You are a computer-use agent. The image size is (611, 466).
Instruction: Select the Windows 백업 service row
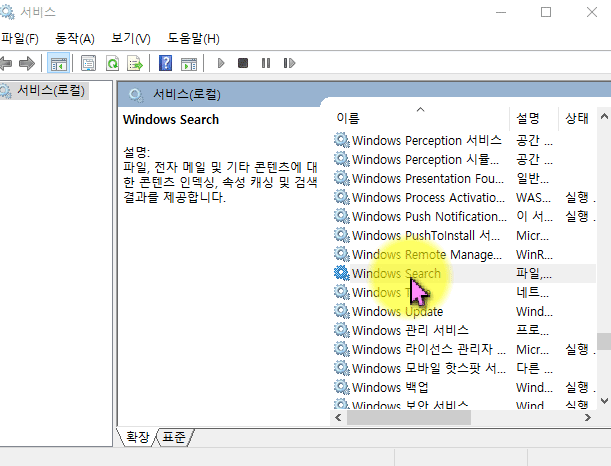(464, 388)
